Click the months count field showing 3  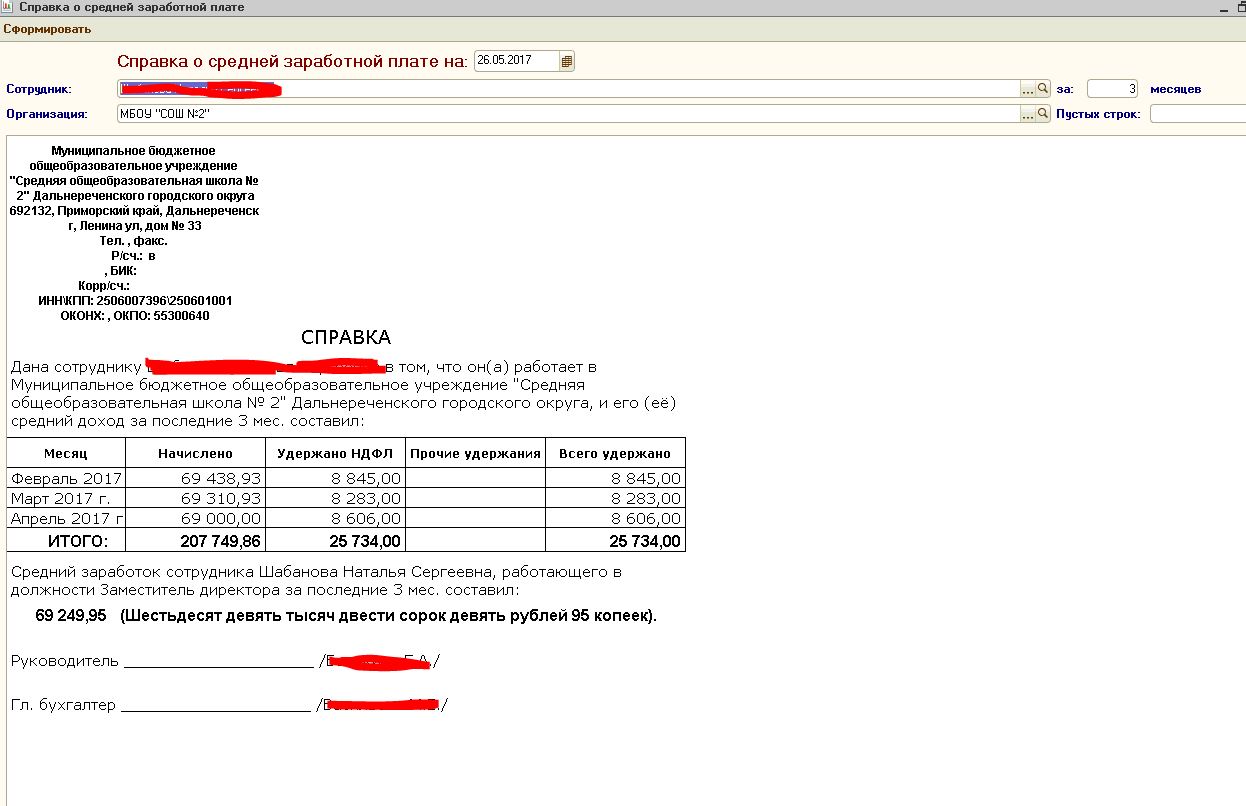tap(1112, 89)
